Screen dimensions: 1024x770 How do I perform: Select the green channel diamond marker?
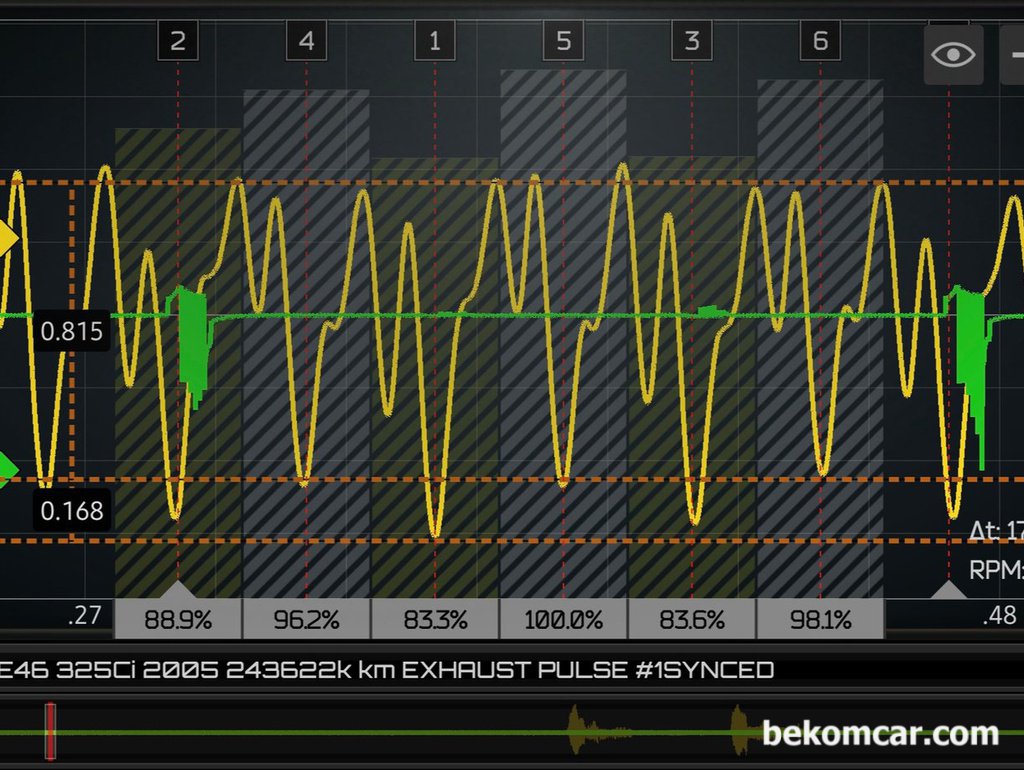(x=6, y=468)
